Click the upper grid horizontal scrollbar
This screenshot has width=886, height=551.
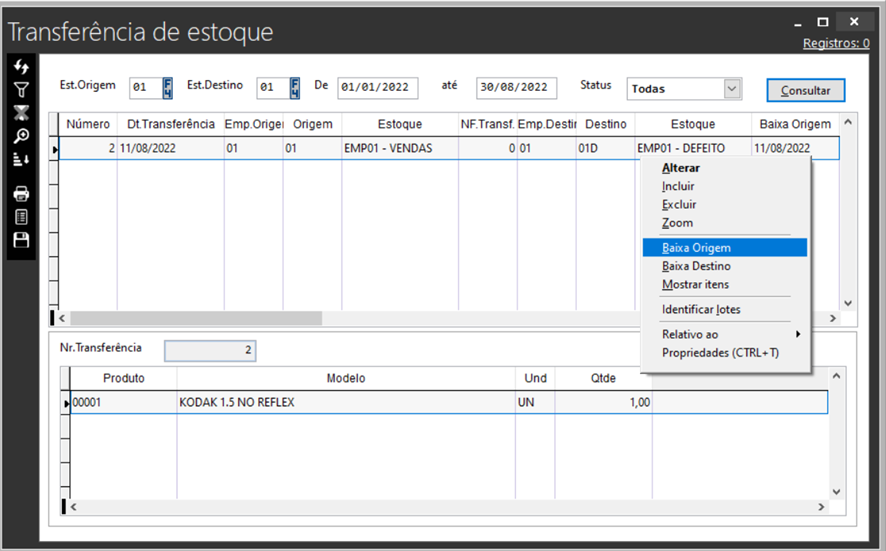(190, 318)
